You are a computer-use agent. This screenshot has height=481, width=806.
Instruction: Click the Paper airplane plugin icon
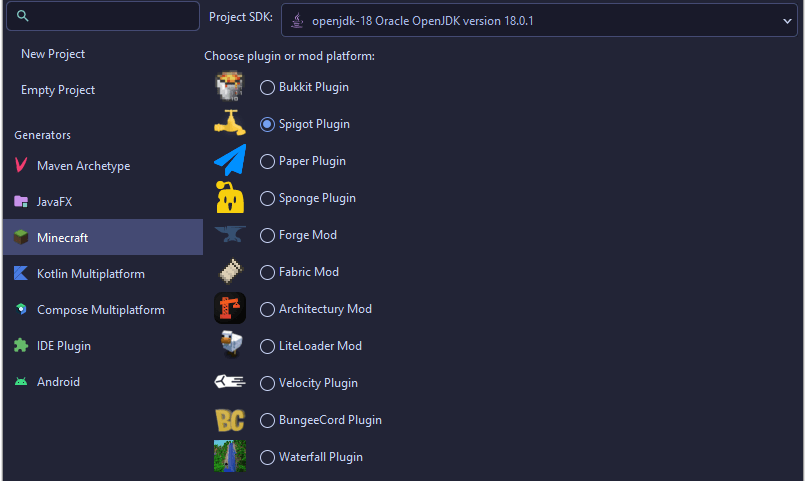230,160
